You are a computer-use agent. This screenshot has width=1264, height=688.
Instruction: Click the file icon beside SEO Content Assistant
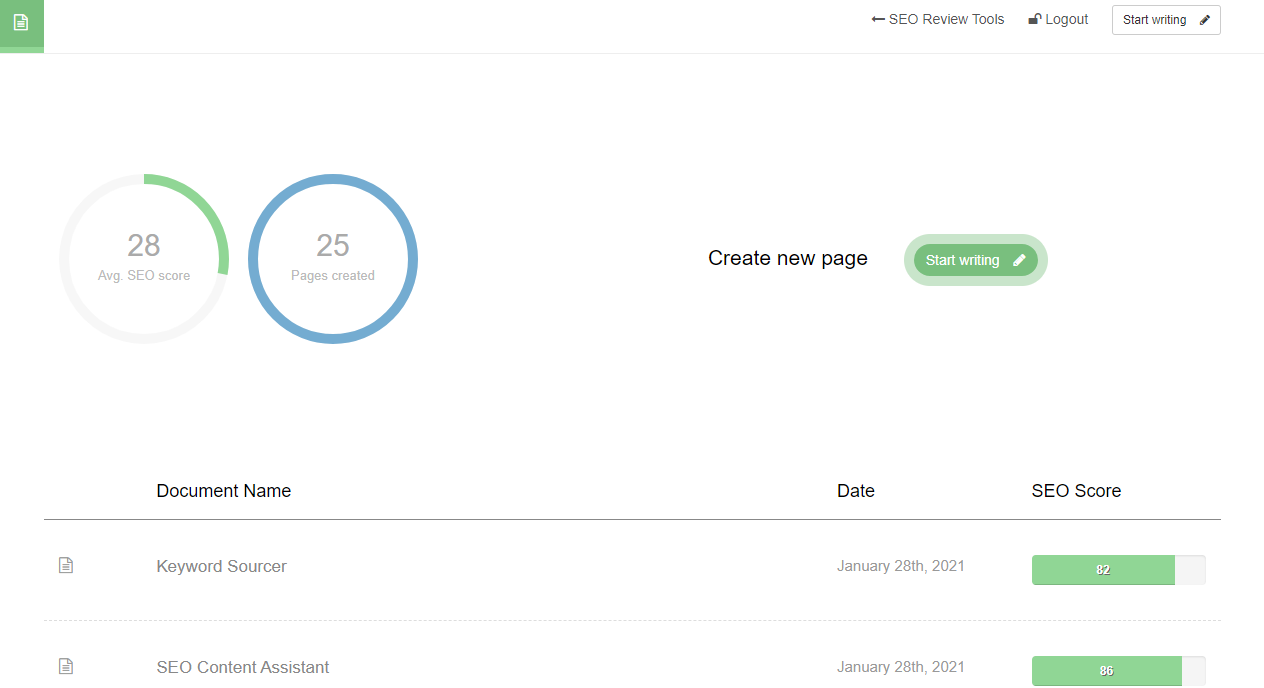(66, 664)
